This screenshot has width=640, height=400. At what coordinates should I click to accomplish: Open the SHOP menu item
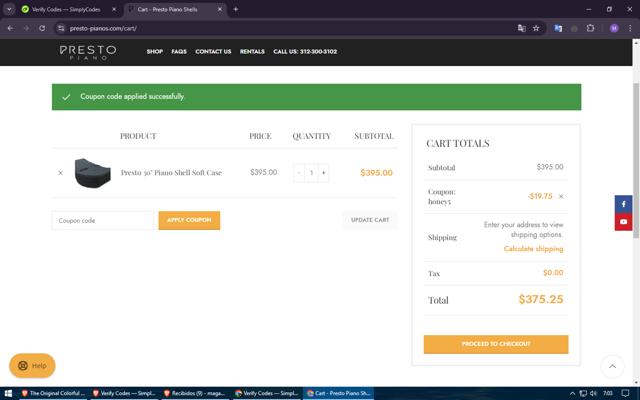click(x=155, y=51)
